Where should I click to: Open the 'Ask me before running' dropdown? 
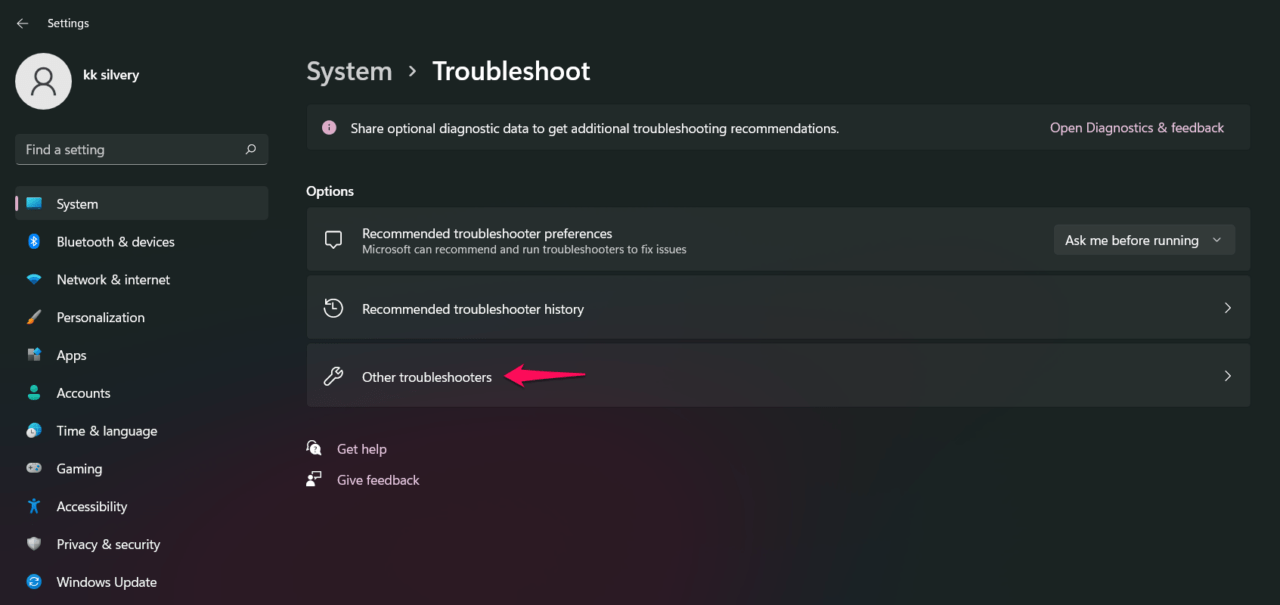coord(1143,240)
